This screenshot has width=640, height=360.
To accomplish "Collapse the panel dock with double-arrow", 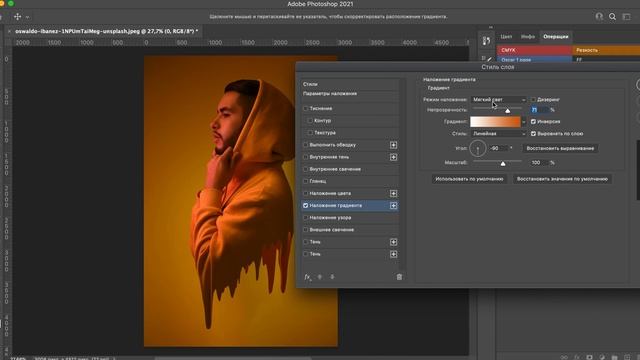I will [x=491, y=27].
